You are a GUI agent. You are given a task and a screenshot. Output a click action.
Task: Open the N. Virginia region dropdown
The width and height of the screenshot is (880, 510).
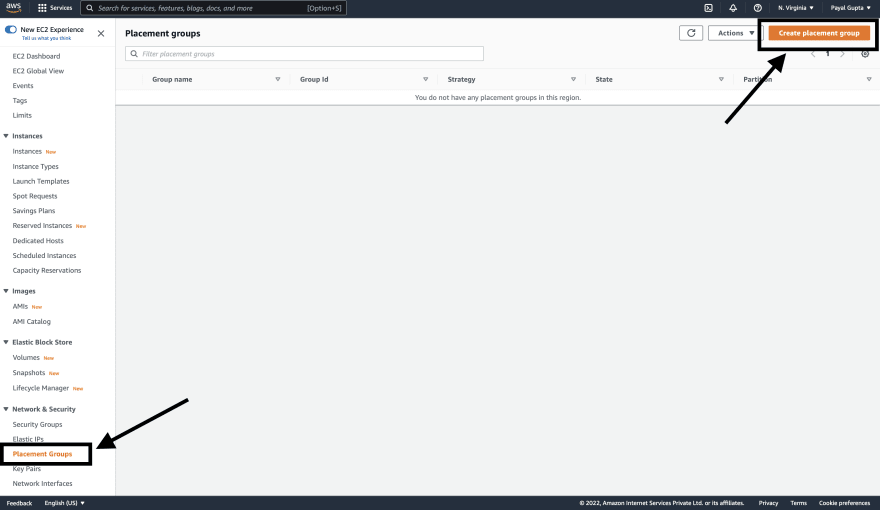pos(795,8)
